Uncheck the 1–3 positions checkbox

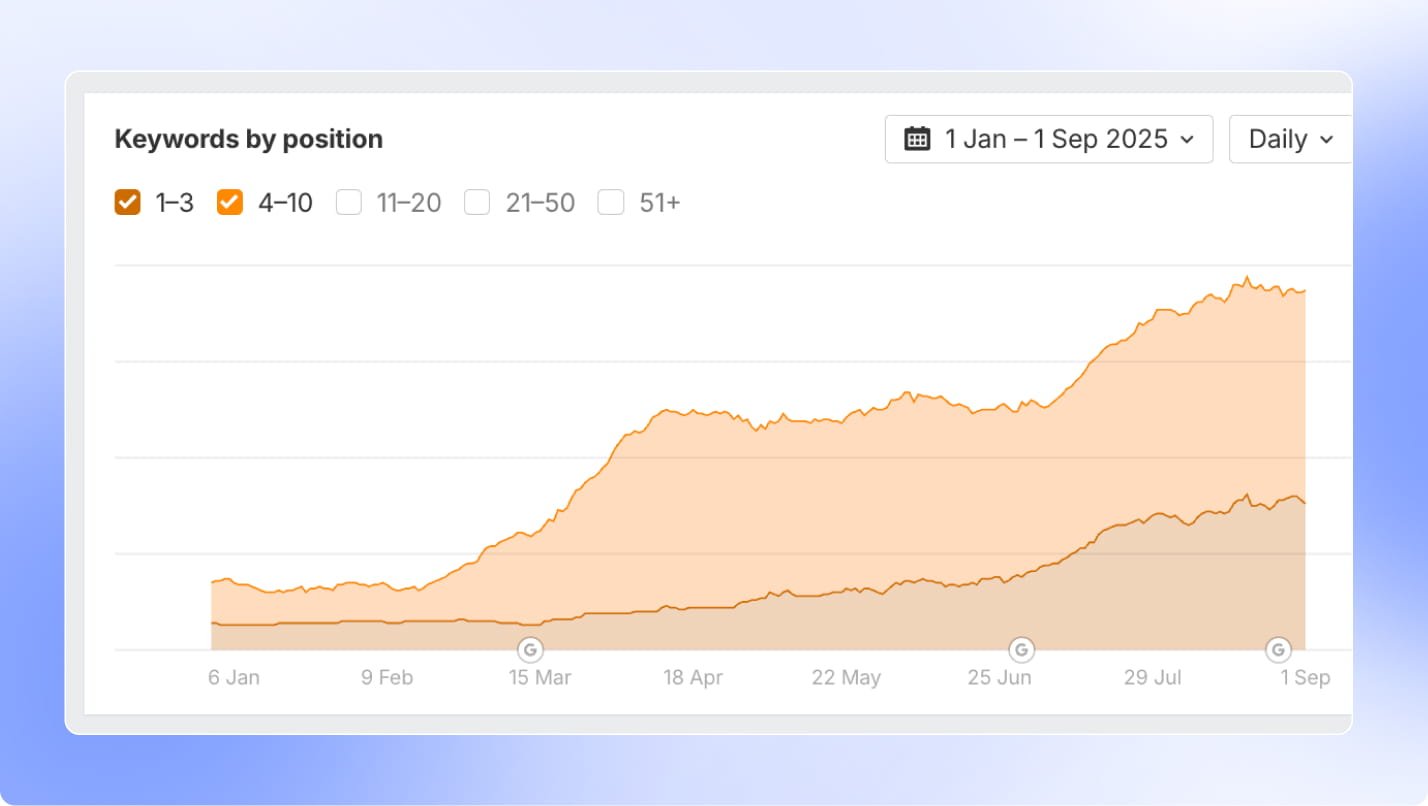(128, 203)
